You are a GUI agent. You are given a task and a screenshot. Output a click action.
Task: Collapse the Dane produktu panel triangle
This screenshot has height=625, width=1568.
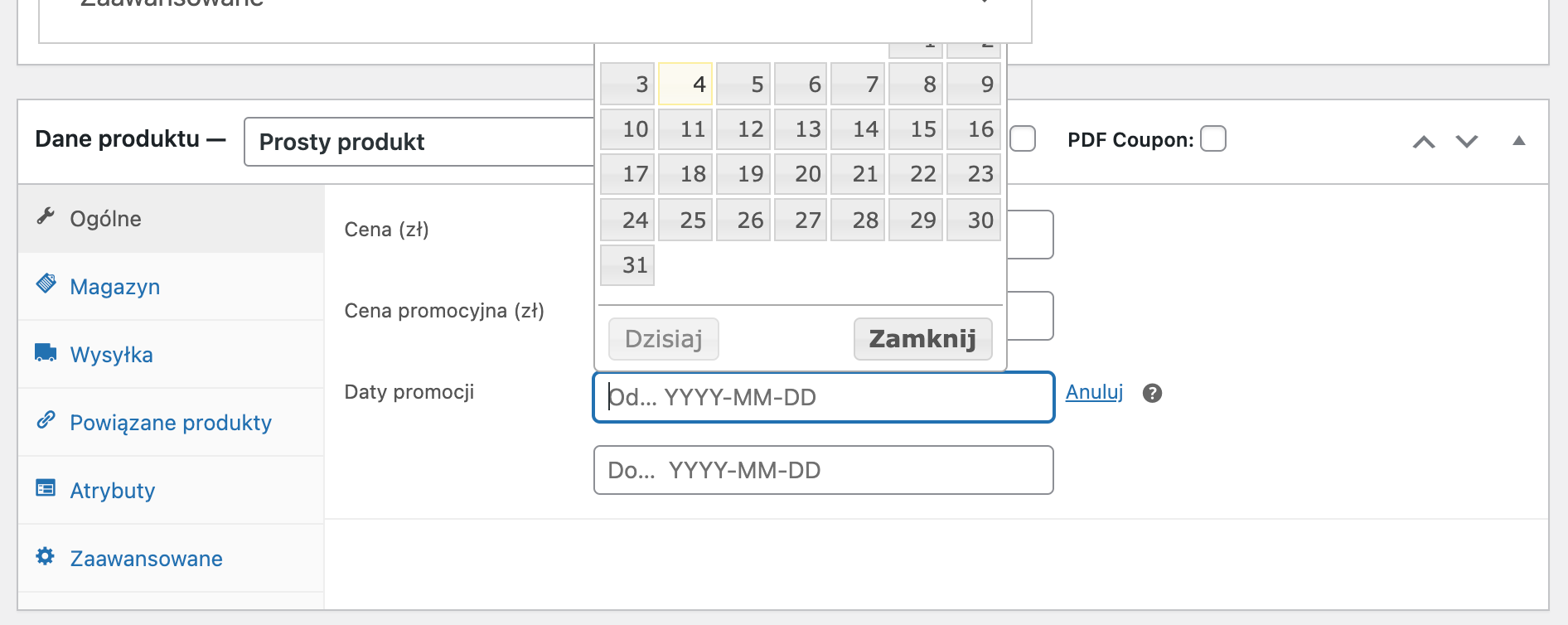coord(1519,141)
